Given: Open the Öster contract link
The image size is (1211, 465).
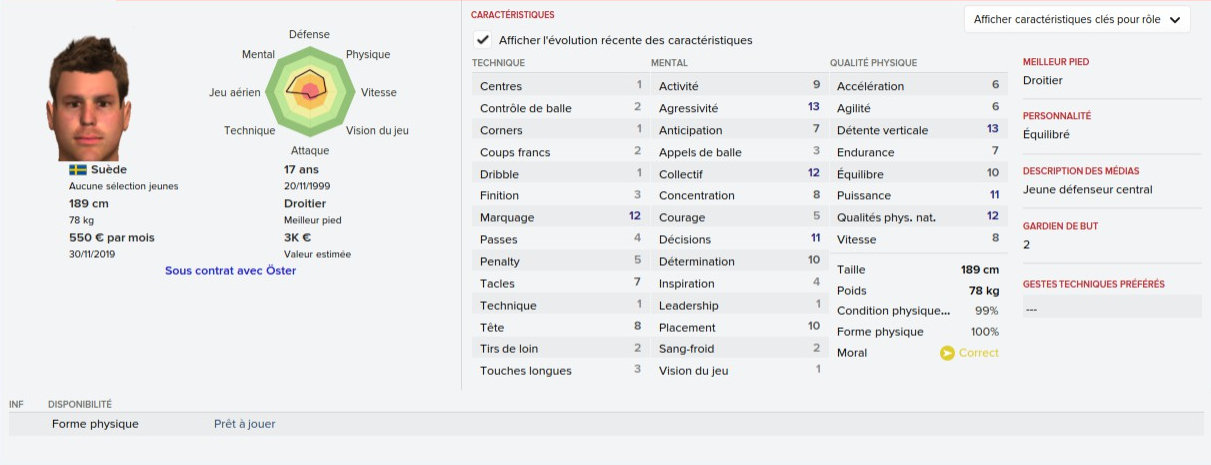Looking at the screenshot, I should pos(230,270).
